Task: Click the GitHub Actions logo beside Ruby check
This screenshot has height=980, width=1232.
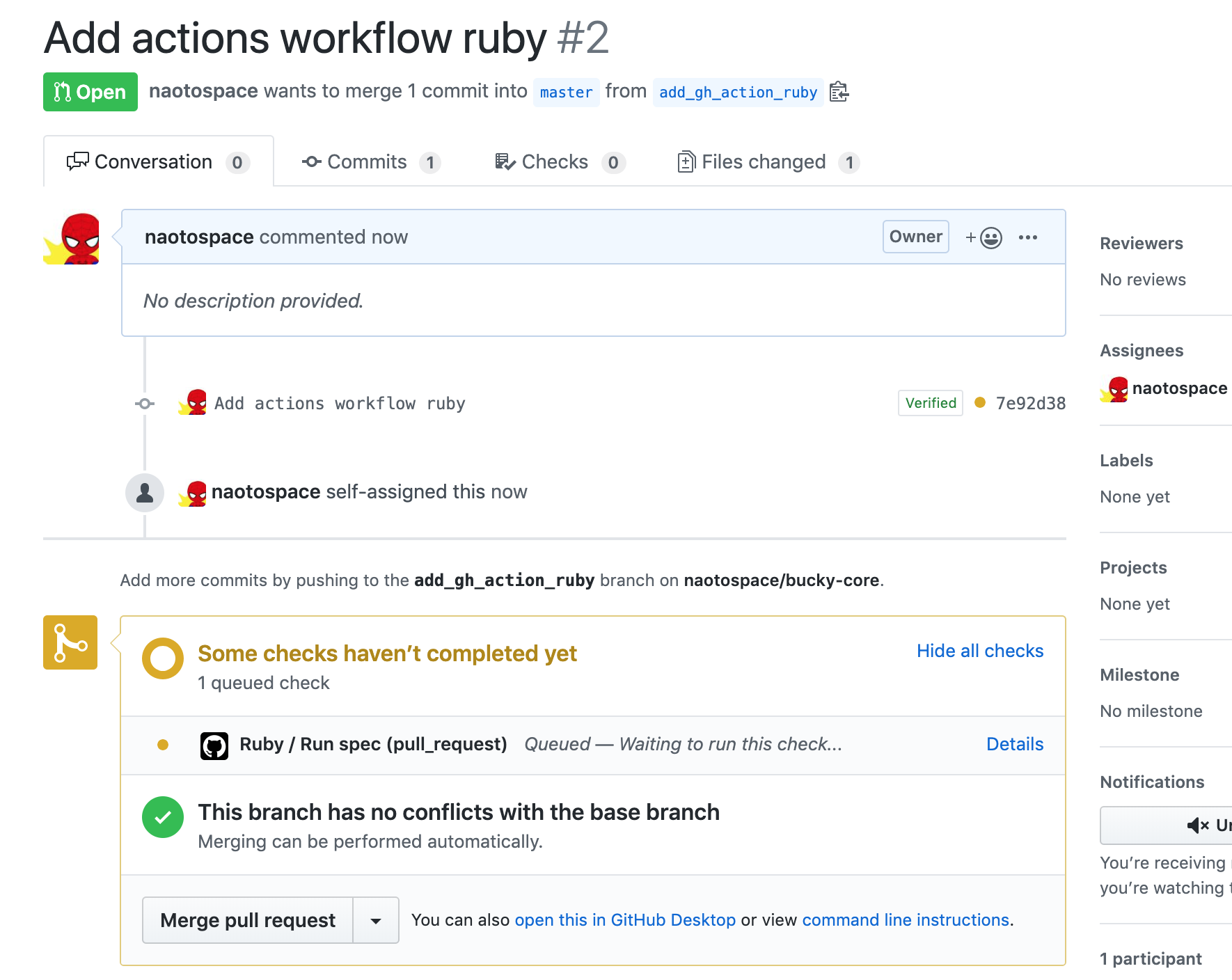Action: [214, 745]
